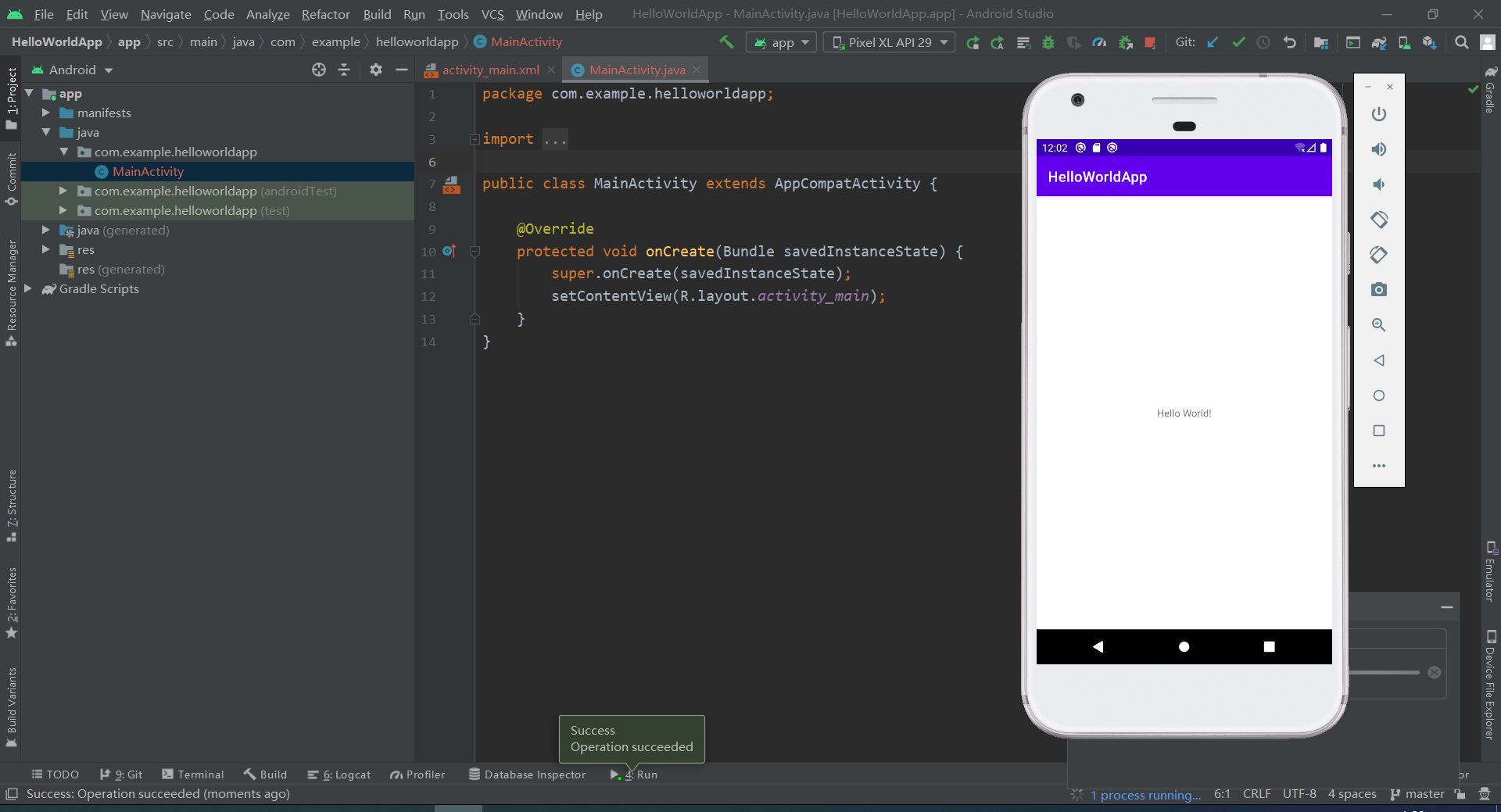Image resolution: width=1501 pixels, height=812 pixels.
Task: Click the Make Project hammer icon
Action: click(726, 42)
